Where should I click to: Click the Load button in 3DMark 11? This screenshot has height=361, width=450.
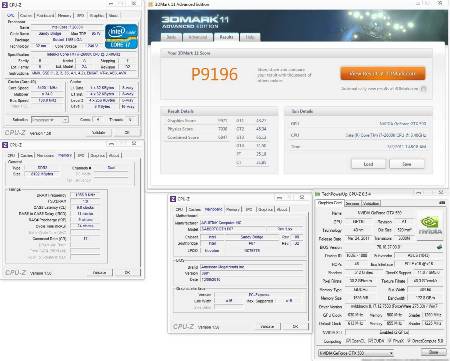pos(368,164)
